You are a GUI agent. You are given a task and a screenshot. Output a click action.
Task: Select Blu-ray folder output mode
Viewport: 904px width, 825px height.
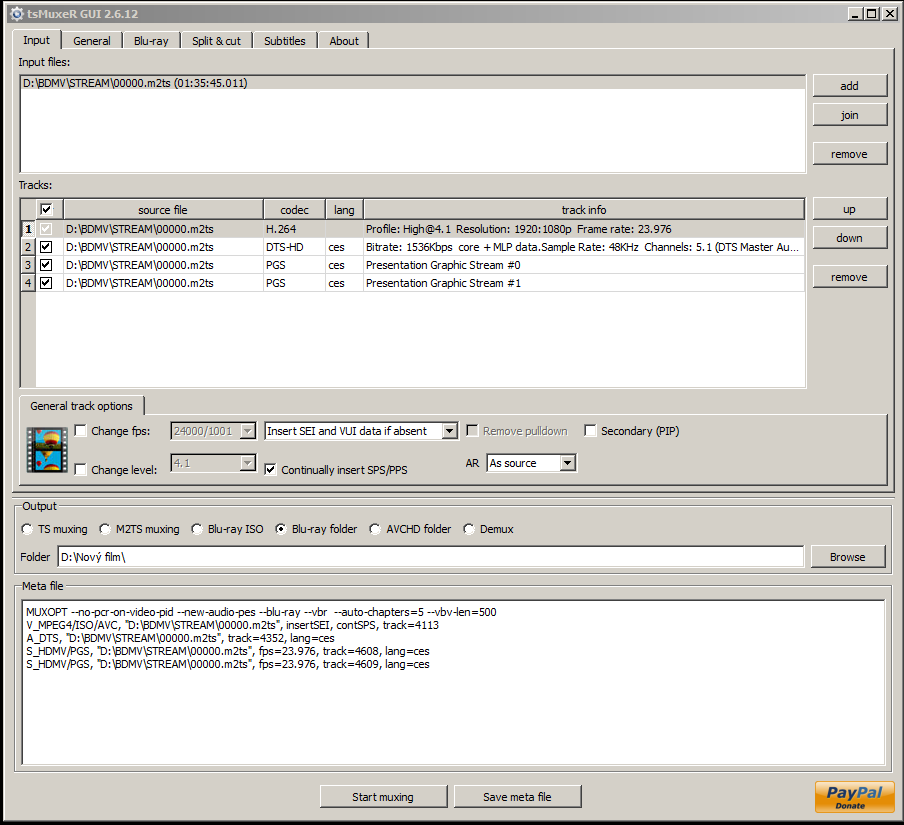point(281,529)
